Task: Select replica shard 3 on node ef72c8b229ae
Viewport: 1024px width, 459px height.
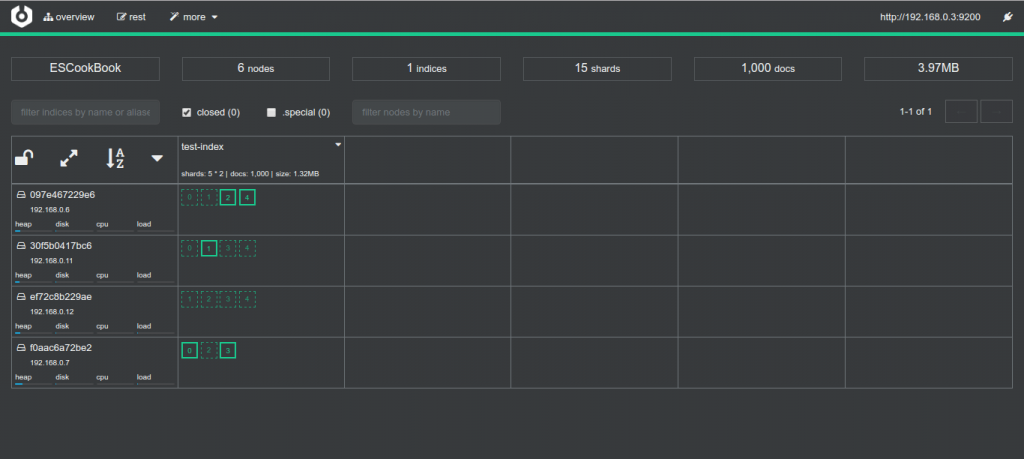Action: 228,299
